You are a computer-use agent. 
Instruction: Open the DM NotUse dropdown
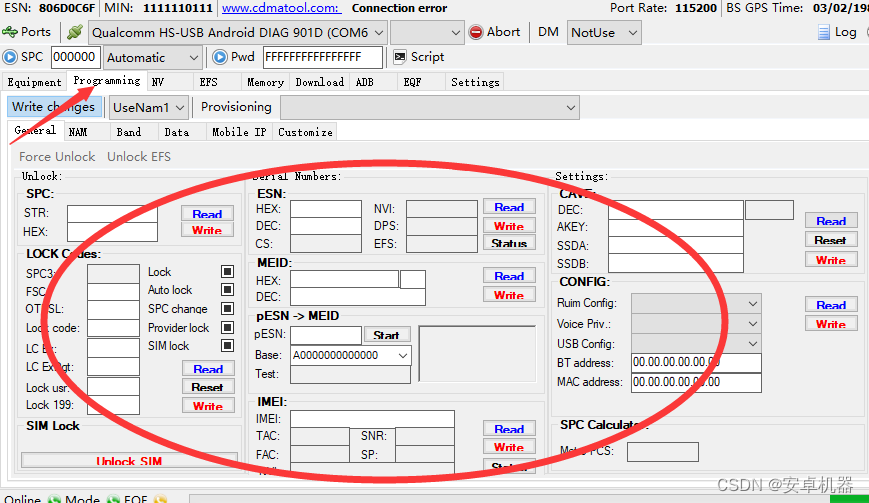point(604,33)
